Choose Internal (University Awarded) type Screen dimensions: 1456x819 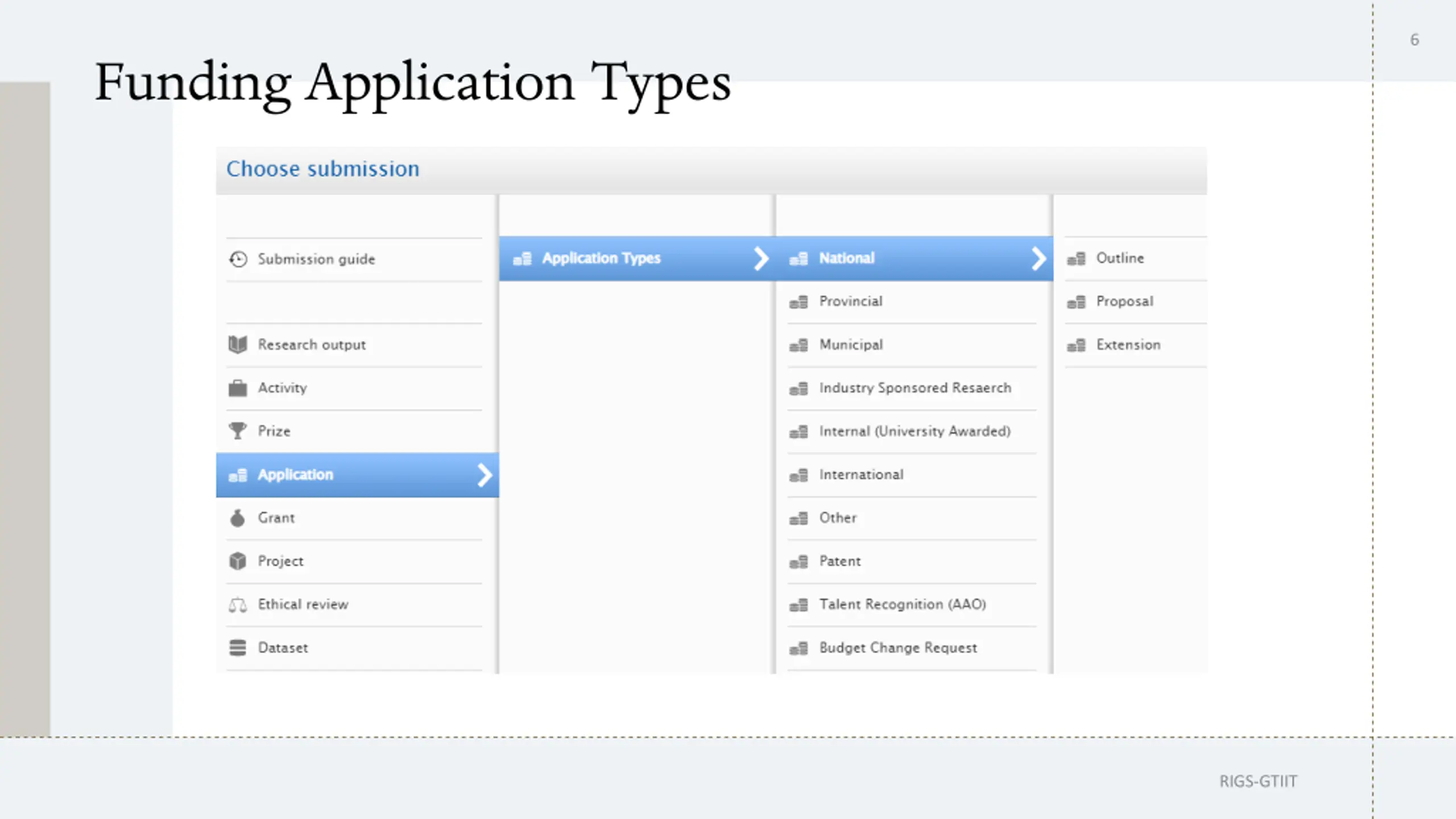coord(912,432)
